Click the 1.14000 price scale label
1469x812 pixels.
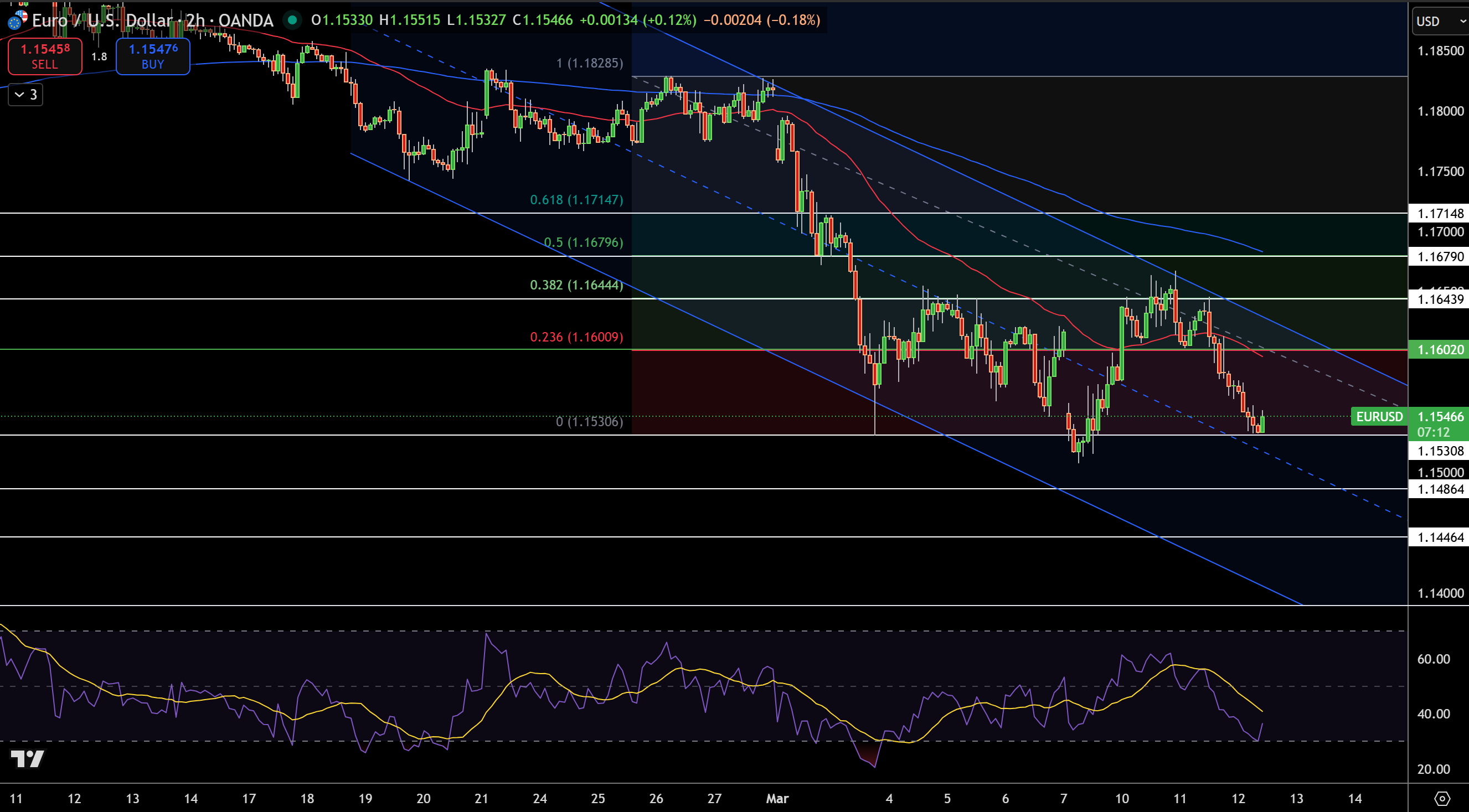tap(1441, 593)
